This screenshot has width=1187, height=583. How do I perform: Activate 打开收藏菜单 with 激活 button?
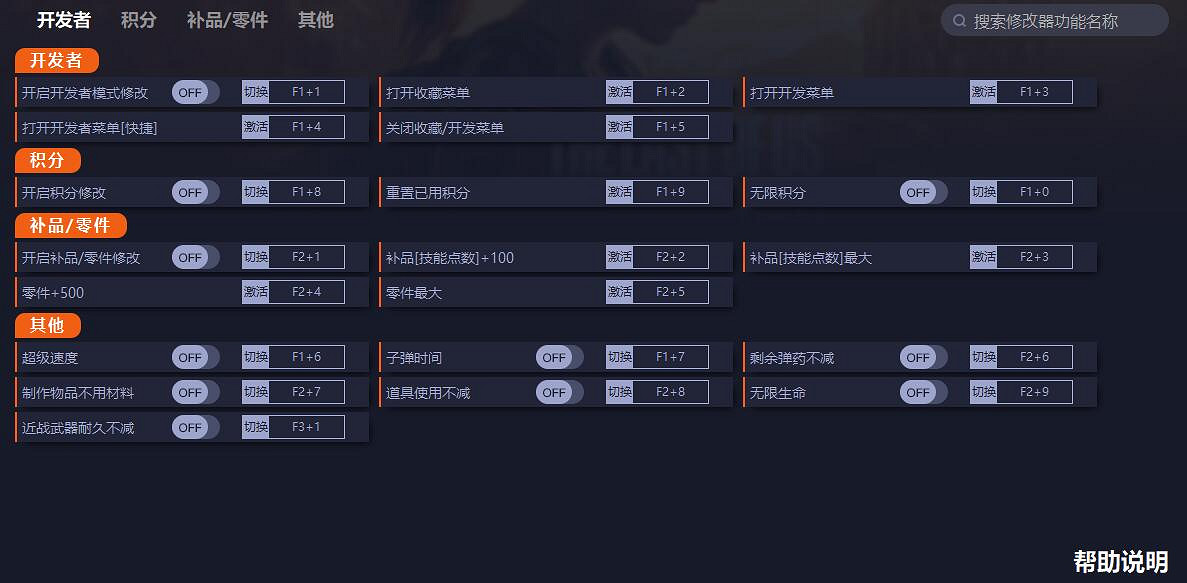coord(619,91)
